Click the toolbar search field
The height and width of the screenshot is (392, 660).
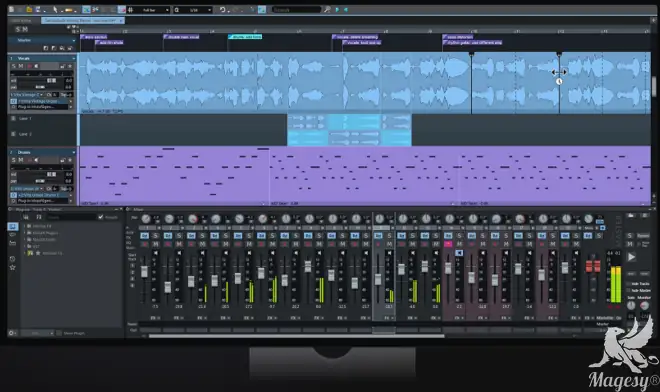pos(297,9)
